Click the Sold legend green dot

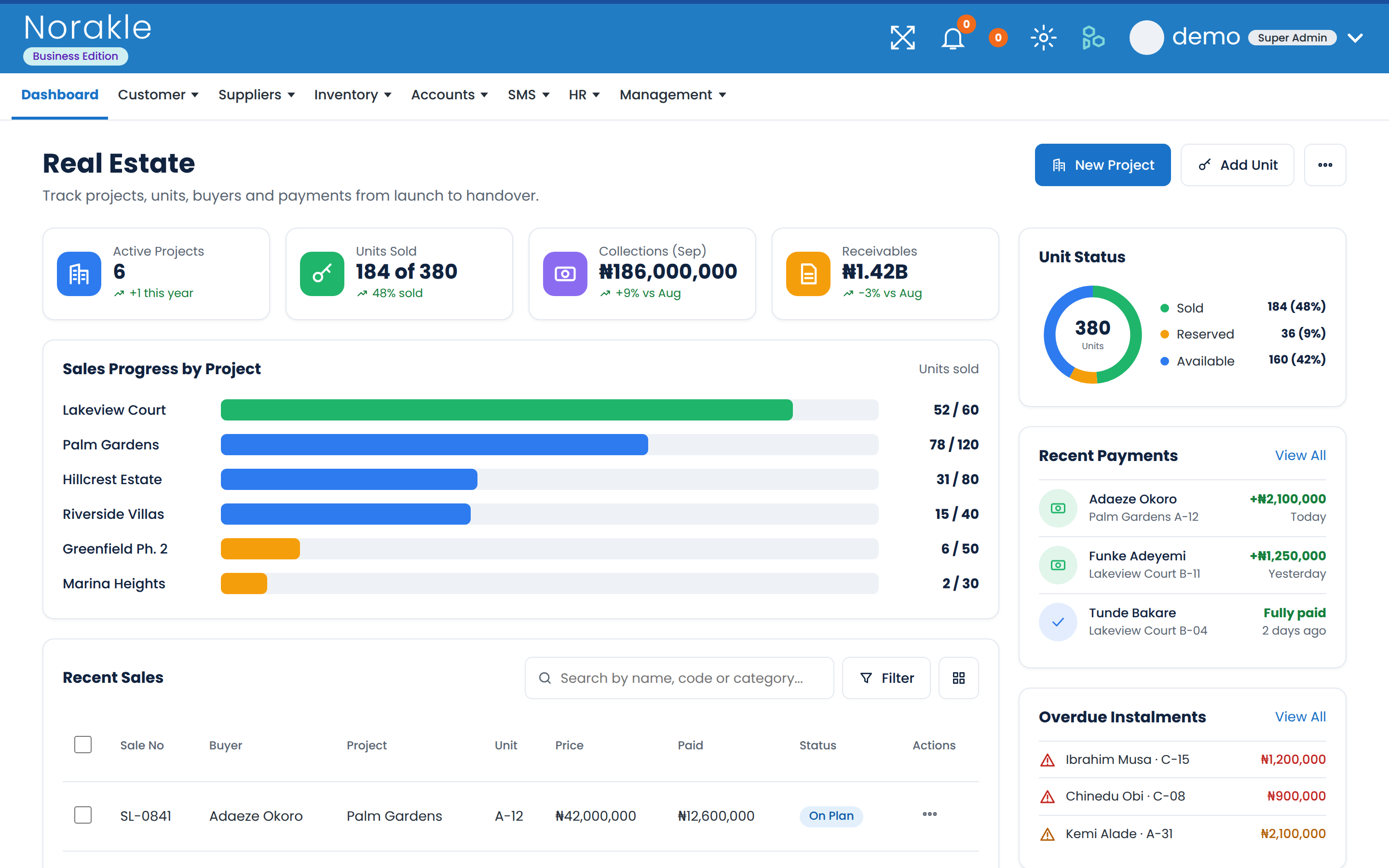1165,308
